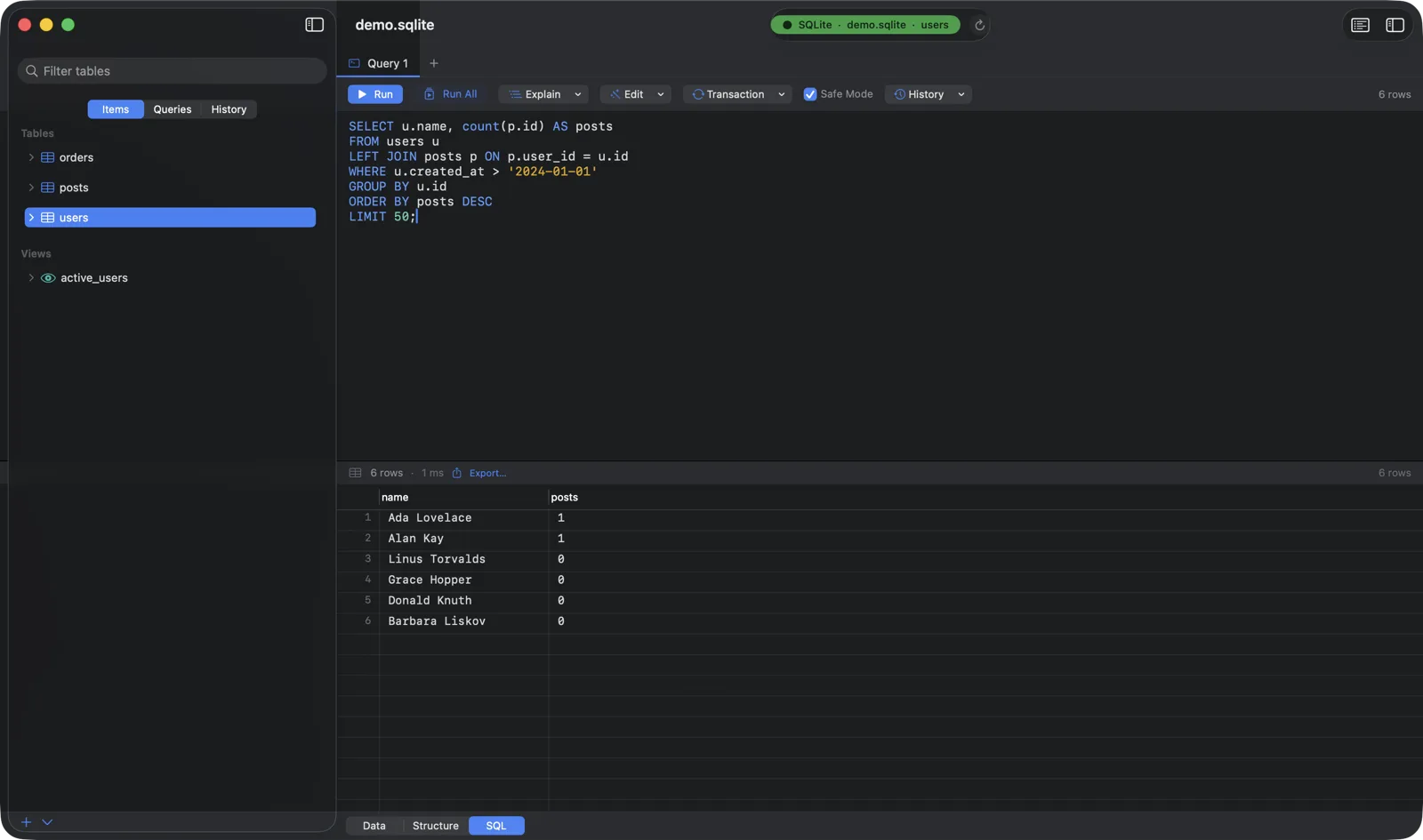Image resolution: width=1423 pixels, height=840 pixels.
Task: Toggle the bottom console panel icon
Action: 1360,25
